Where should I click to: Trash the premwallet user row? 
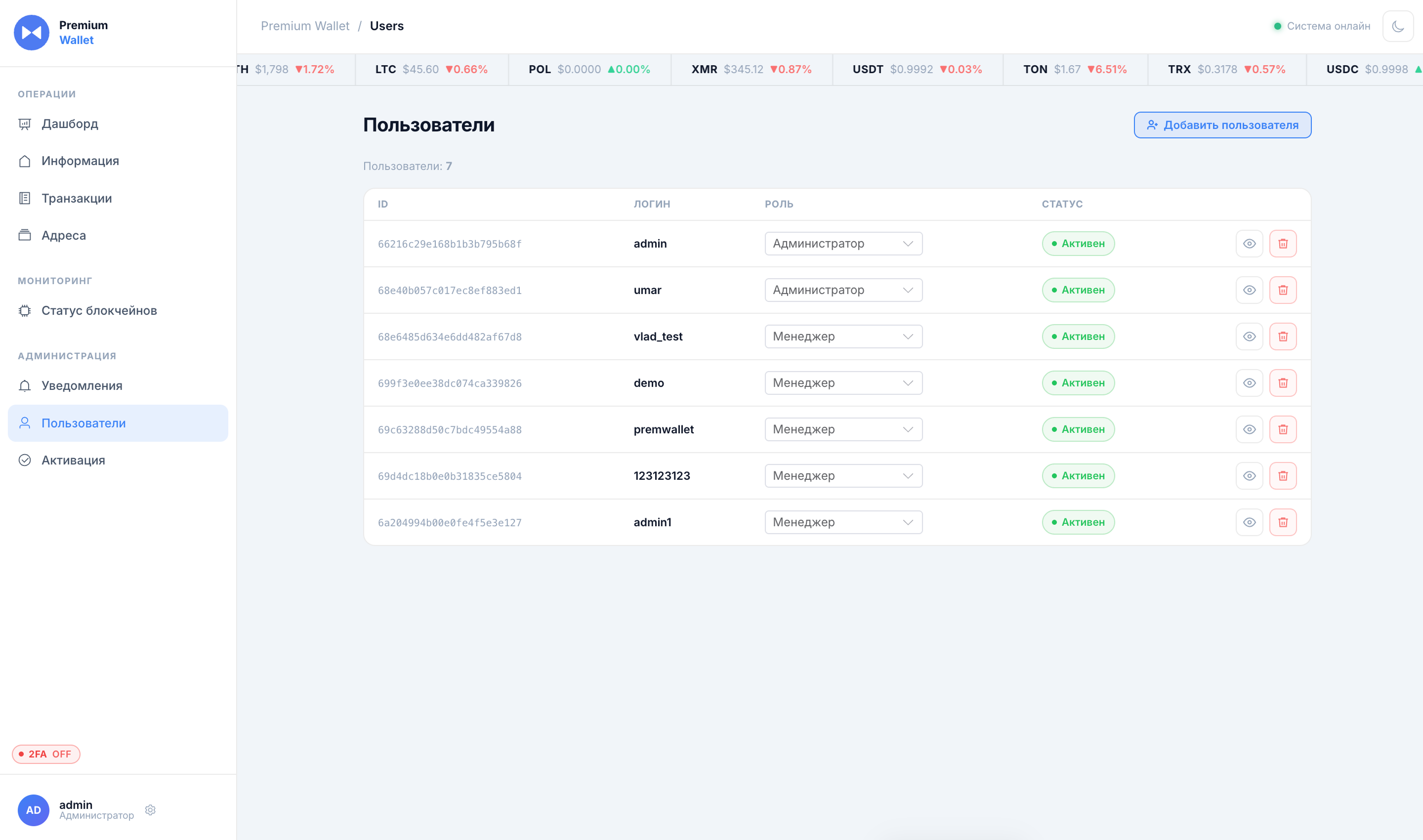coord(1283,429)
